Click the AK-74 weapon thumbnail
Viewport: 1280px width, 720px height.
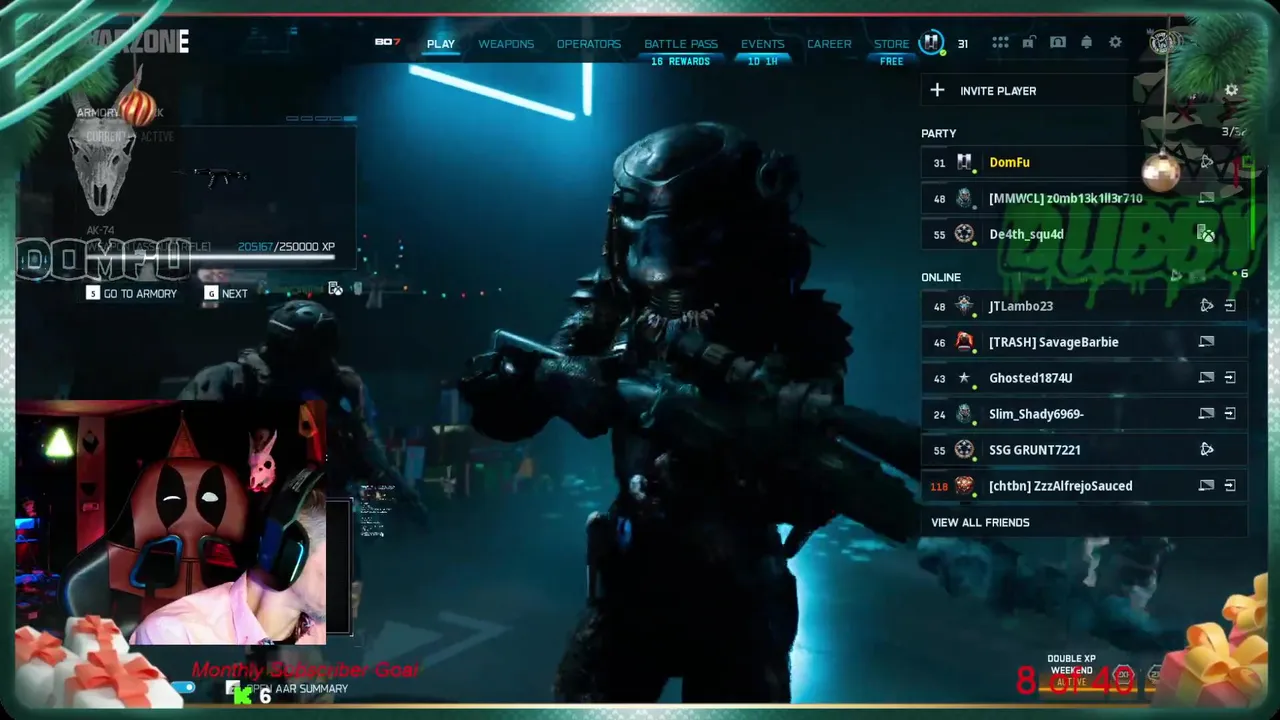[x=220, y=178]
